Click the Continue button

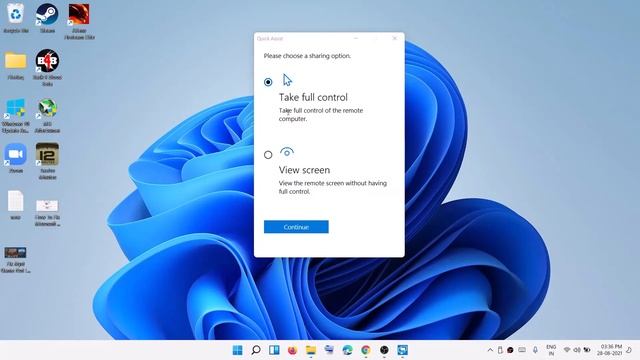click(x=296, y=227)
